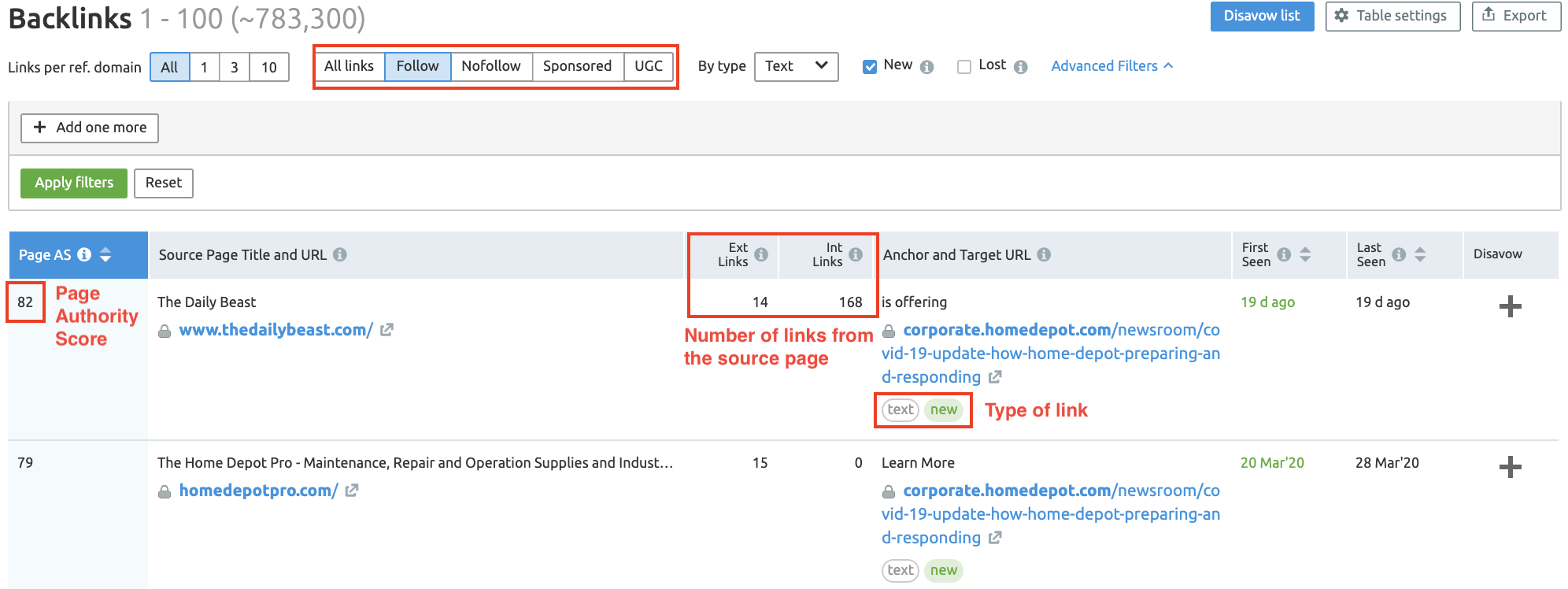Click the Apply filters button
Viewport: 1568px width, 589px height.
(74, 183)
